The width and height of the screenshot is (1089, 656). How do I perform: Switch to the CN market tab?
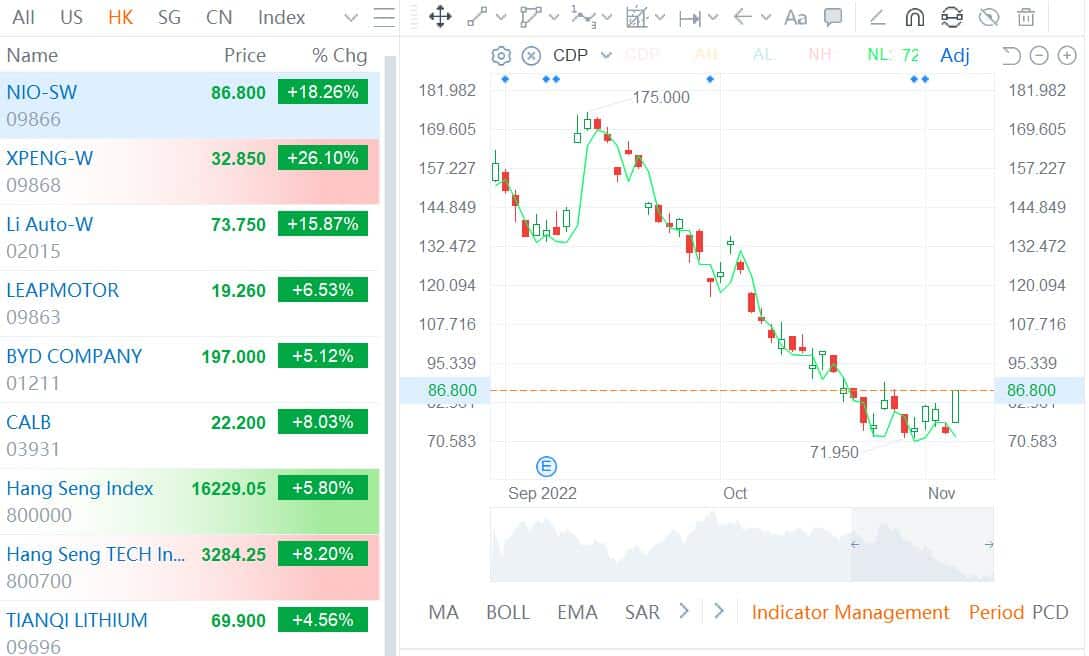pos(219,17)
